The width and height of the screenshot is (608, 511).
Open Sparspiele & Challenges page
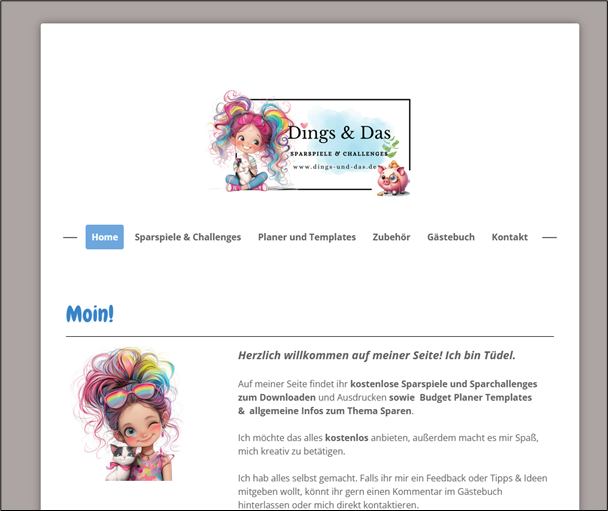[x=188, y=237]
